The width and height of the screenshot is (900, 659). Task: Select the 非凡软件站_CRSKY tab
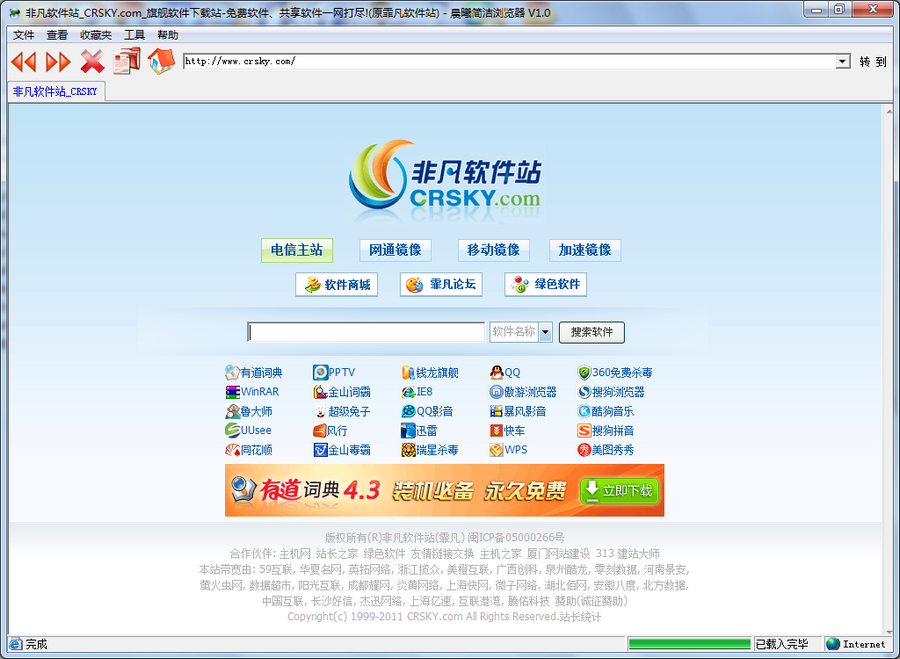(56, 92)
